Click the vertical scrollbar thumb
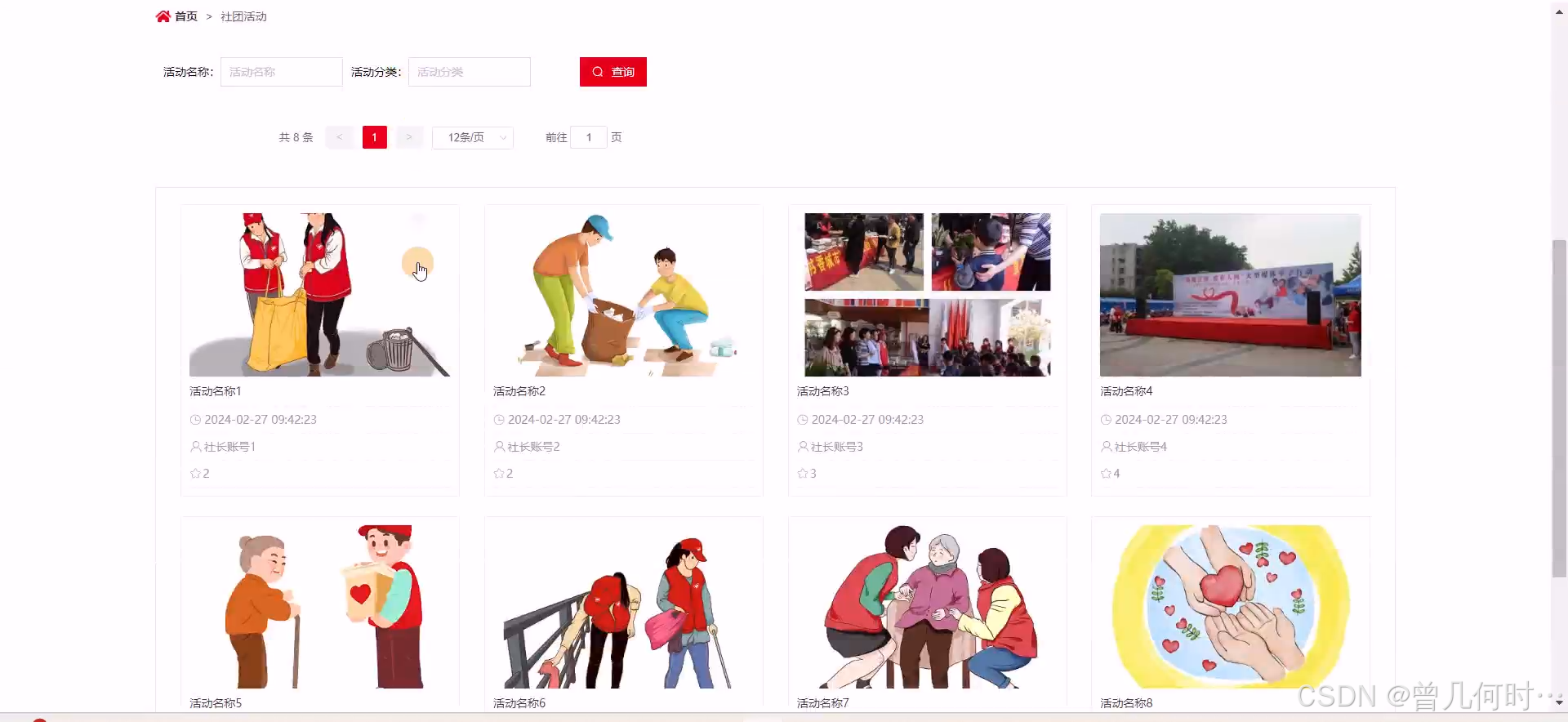The height and width of the screenshot is (722, 1568). (1559, 408)
